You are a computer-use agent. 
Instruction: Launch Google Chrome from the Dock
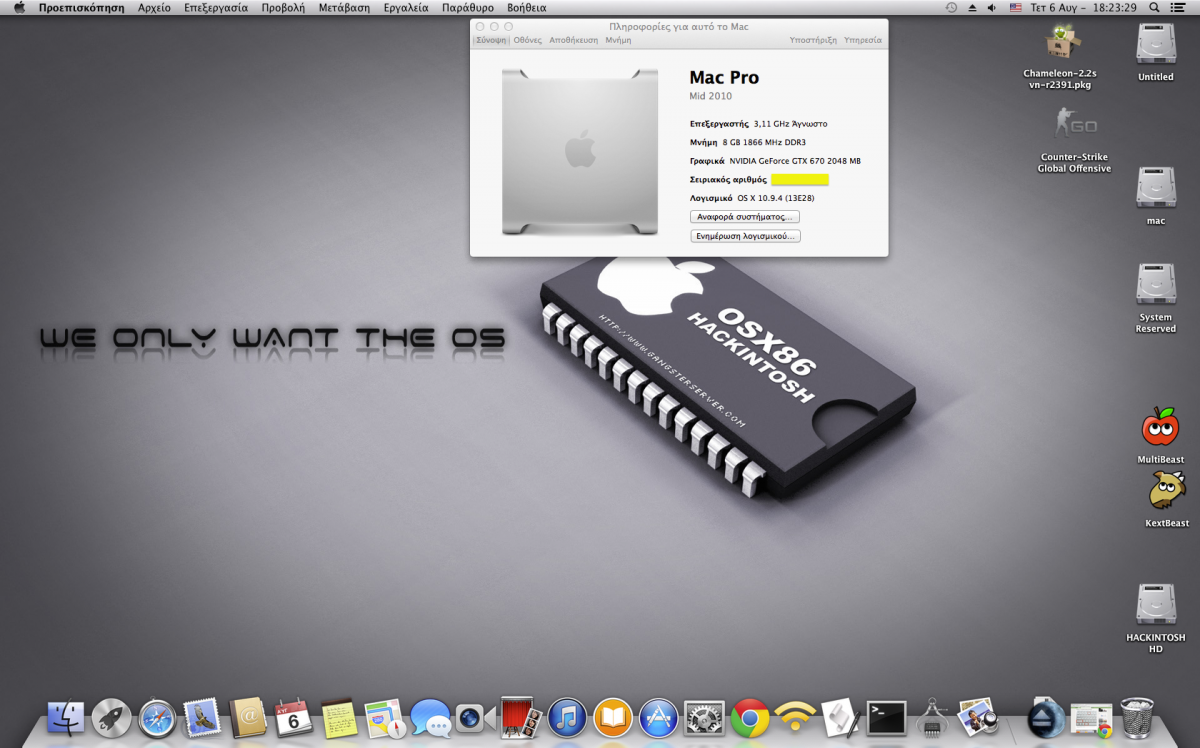[750, 717]
